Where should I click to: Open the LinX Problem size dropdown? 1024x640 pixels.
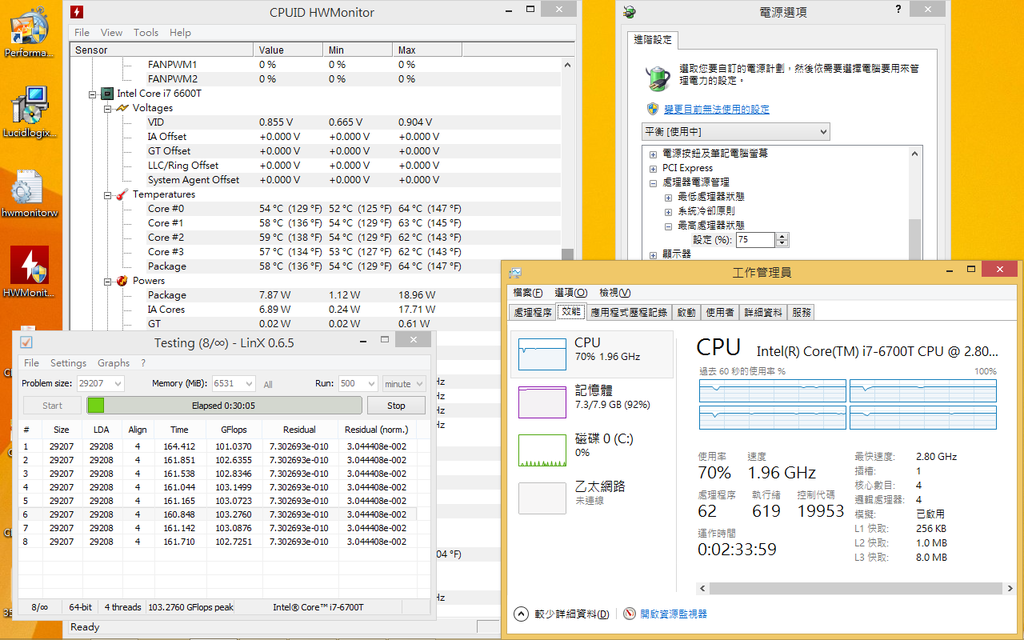click(x=118, y=384)
